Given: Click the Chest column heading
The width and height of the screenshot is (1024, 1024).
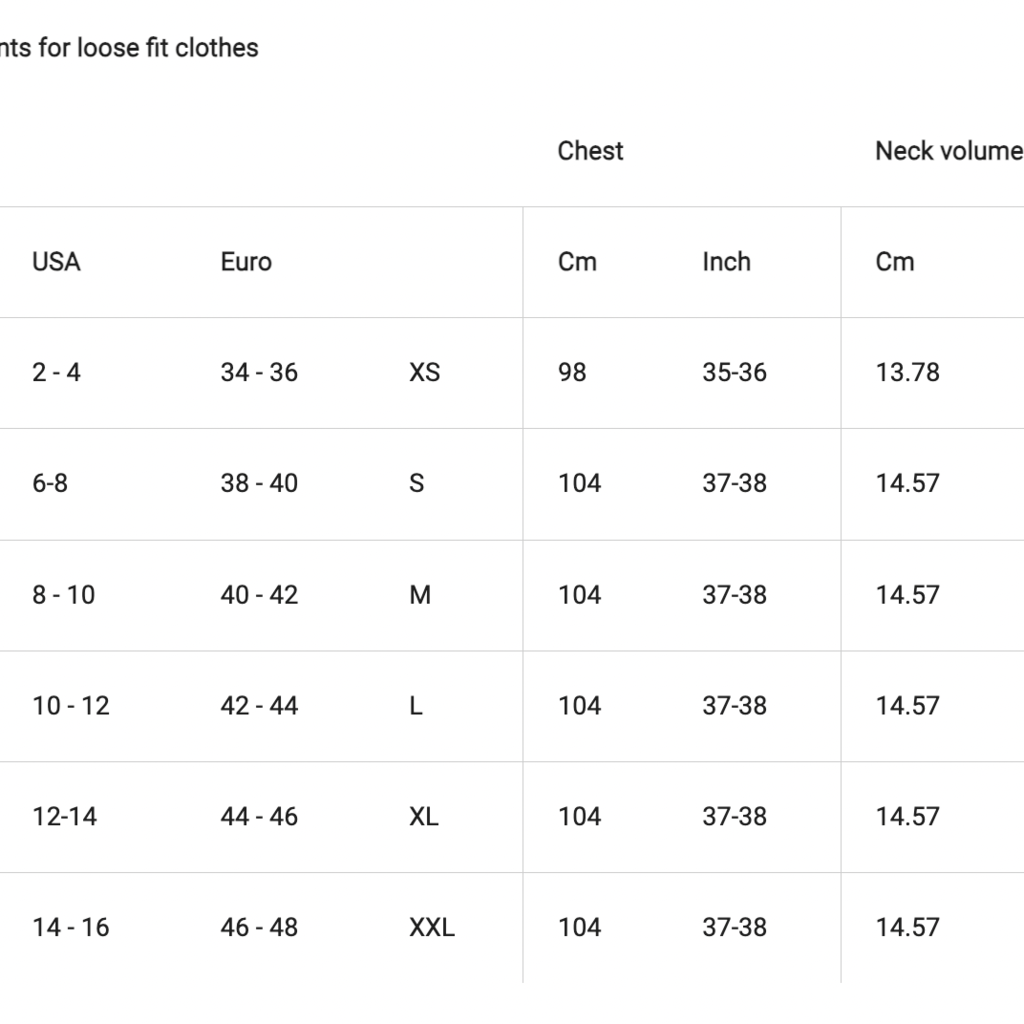Looking at the screenshot, I should click(x=590, y=151).
